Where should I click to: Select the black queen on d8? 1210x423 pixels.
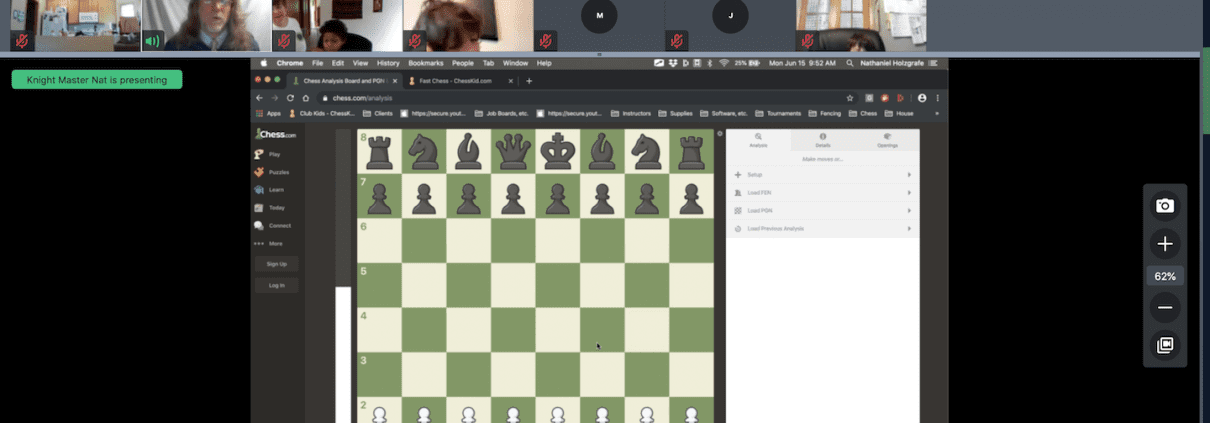[513, 152]
